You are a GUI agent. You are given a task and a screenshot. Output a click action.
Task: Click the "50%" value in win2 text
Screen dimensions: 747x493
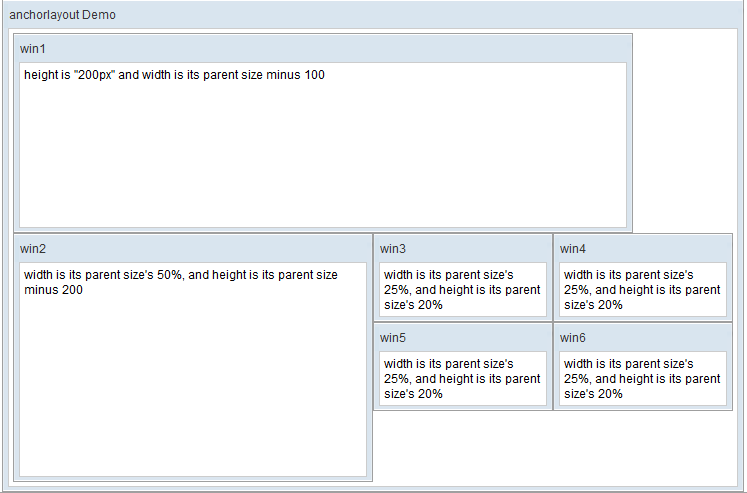tap(171, 275)
